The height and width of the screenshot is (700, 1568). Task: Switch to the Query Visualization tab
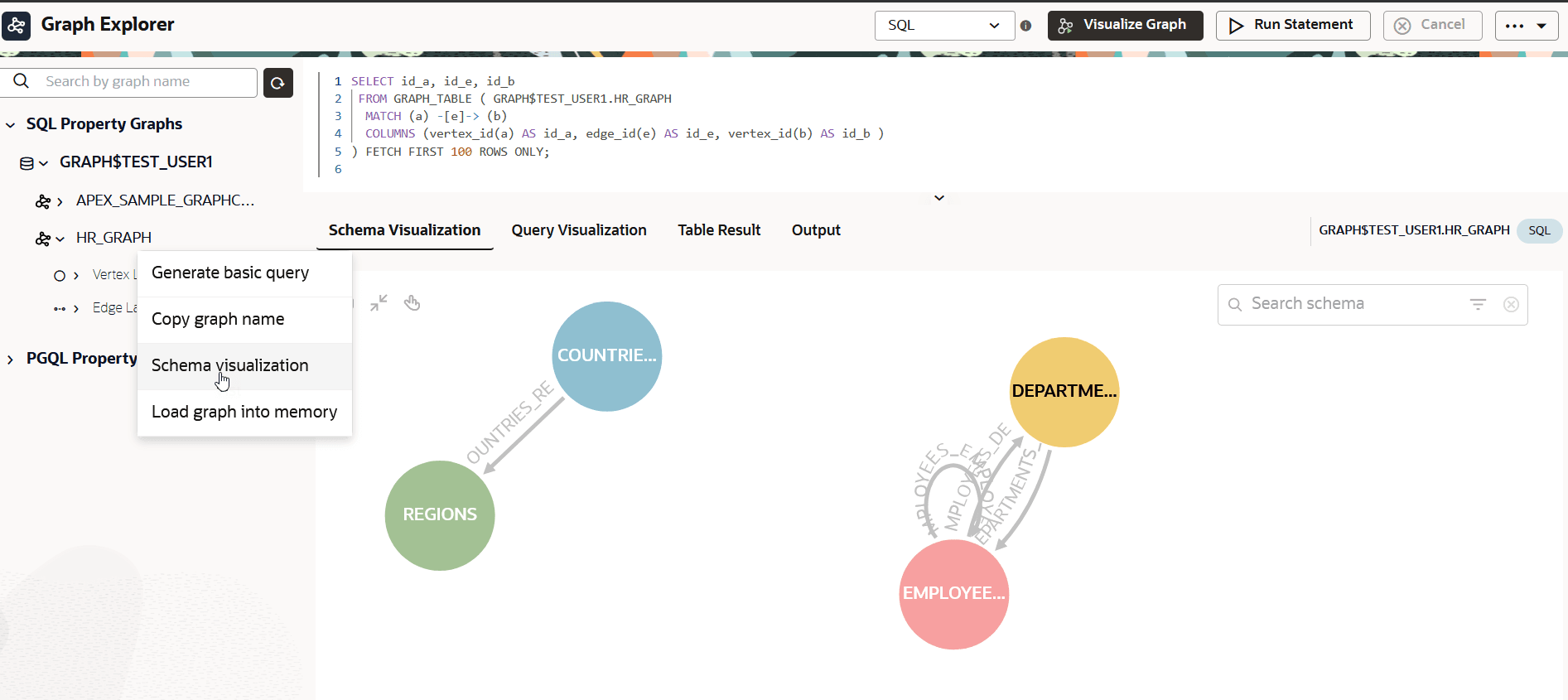(579, 230)
